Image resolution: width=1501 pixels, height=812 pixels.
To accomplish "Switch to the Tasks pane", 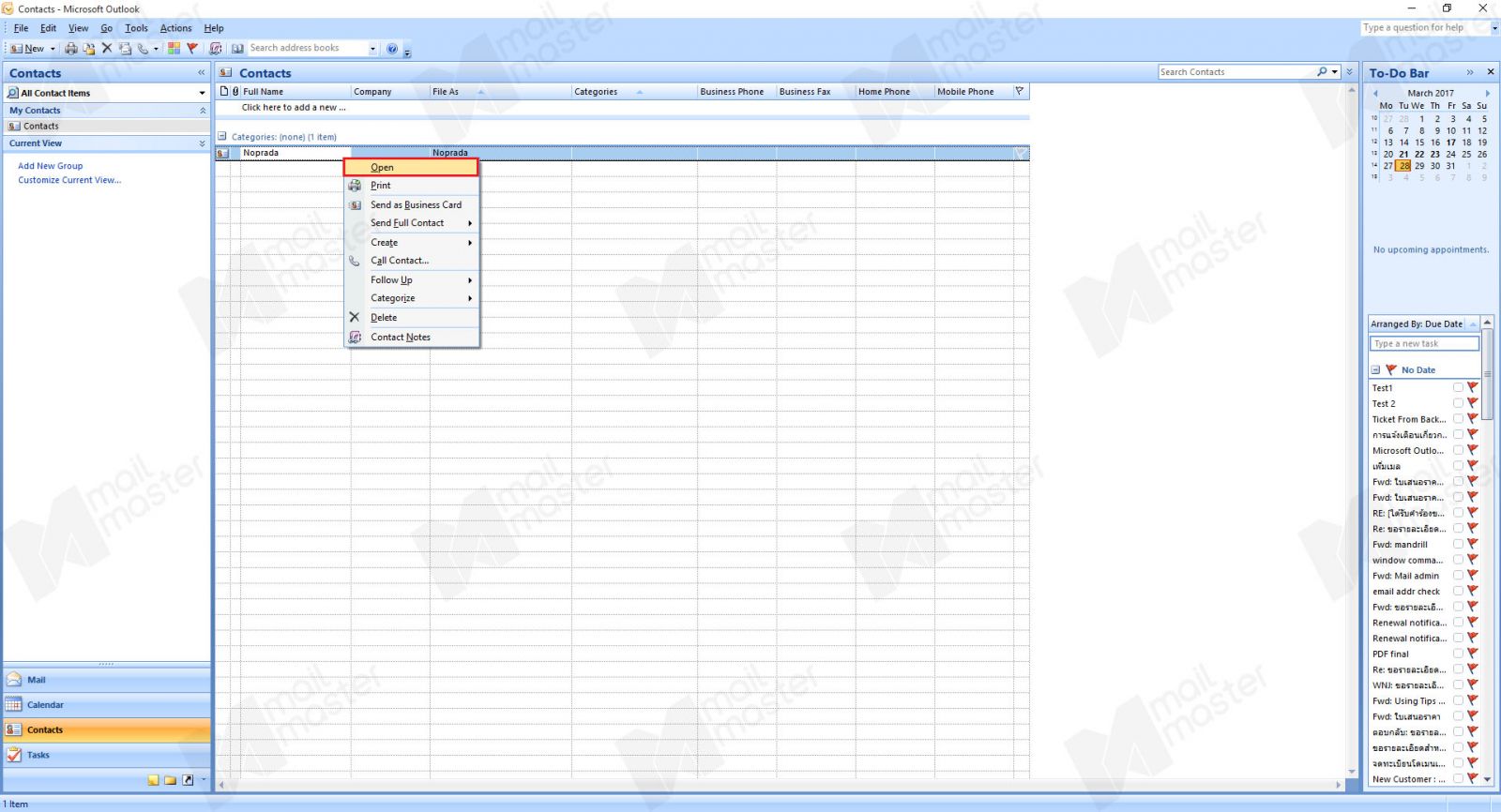I will point(107,755).
